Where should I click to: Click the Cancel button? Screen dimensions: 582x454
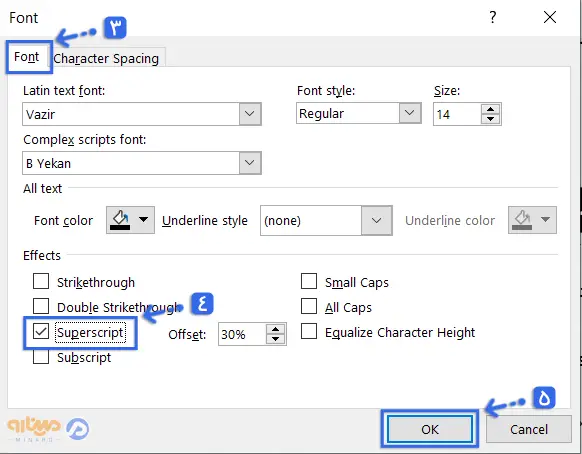click(529, 429)
